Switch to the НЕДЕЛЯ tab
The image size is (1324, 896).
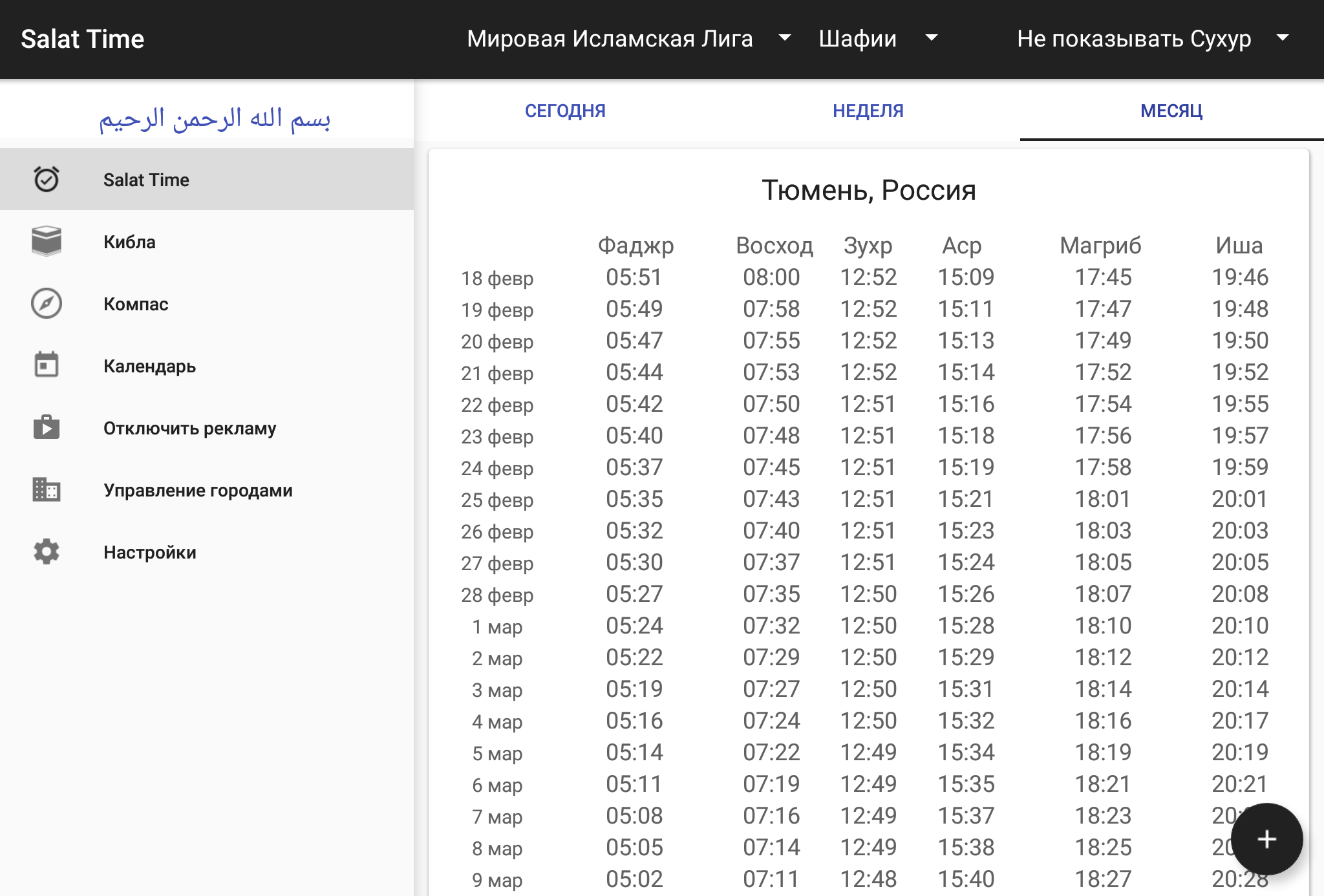click(x=868, y=111)
